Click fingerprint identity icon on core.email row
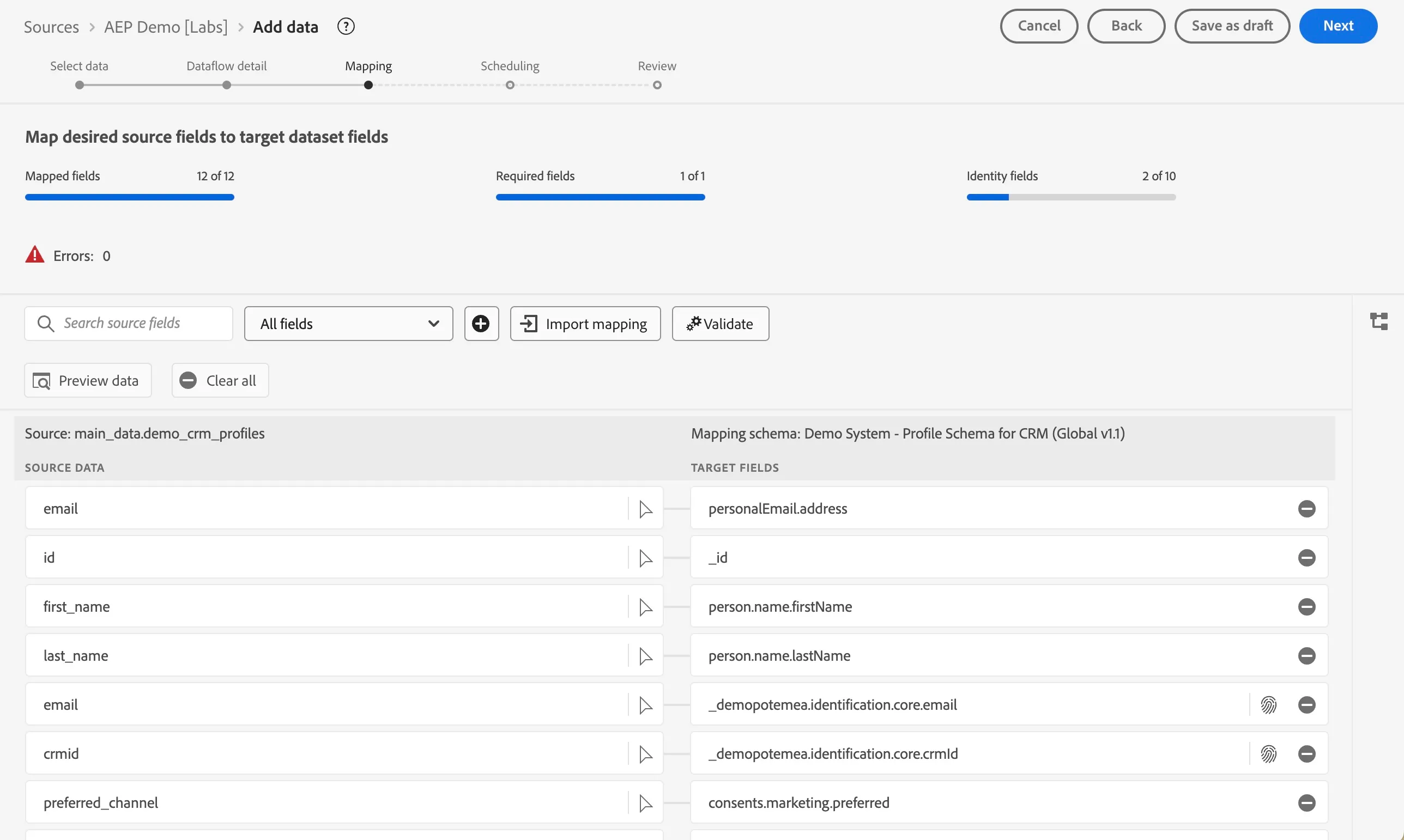The height and width of the screenshot is (840, 1404). click(x=1268, y=705)
